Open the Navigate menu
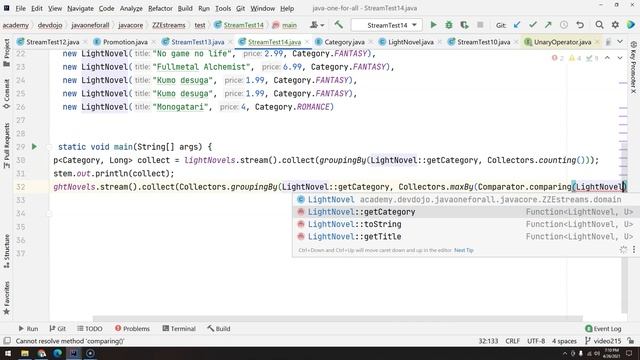 [80, 8]
